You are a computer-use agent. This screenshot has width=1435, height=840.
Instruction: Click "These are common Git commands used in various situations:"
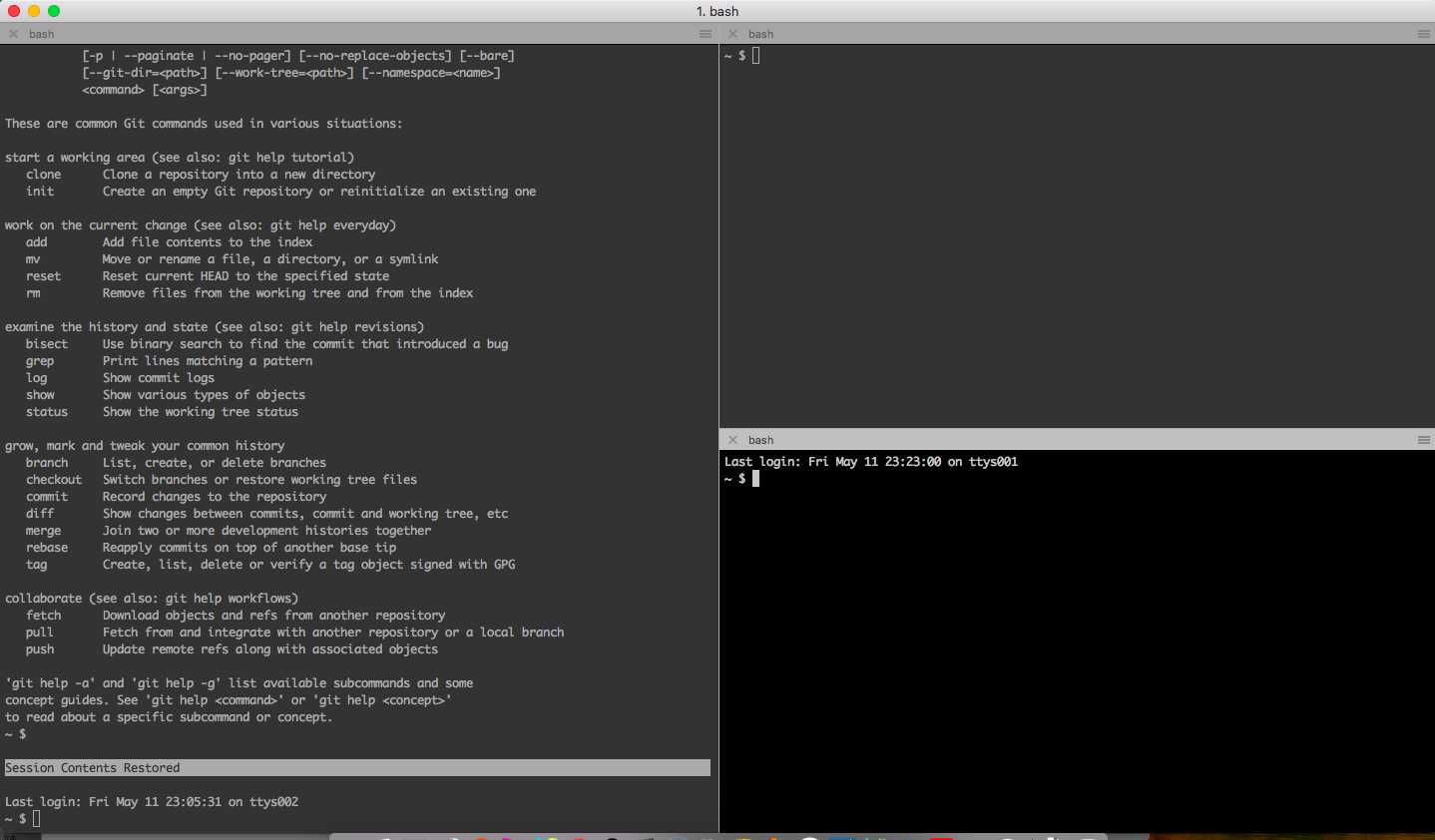204,124
